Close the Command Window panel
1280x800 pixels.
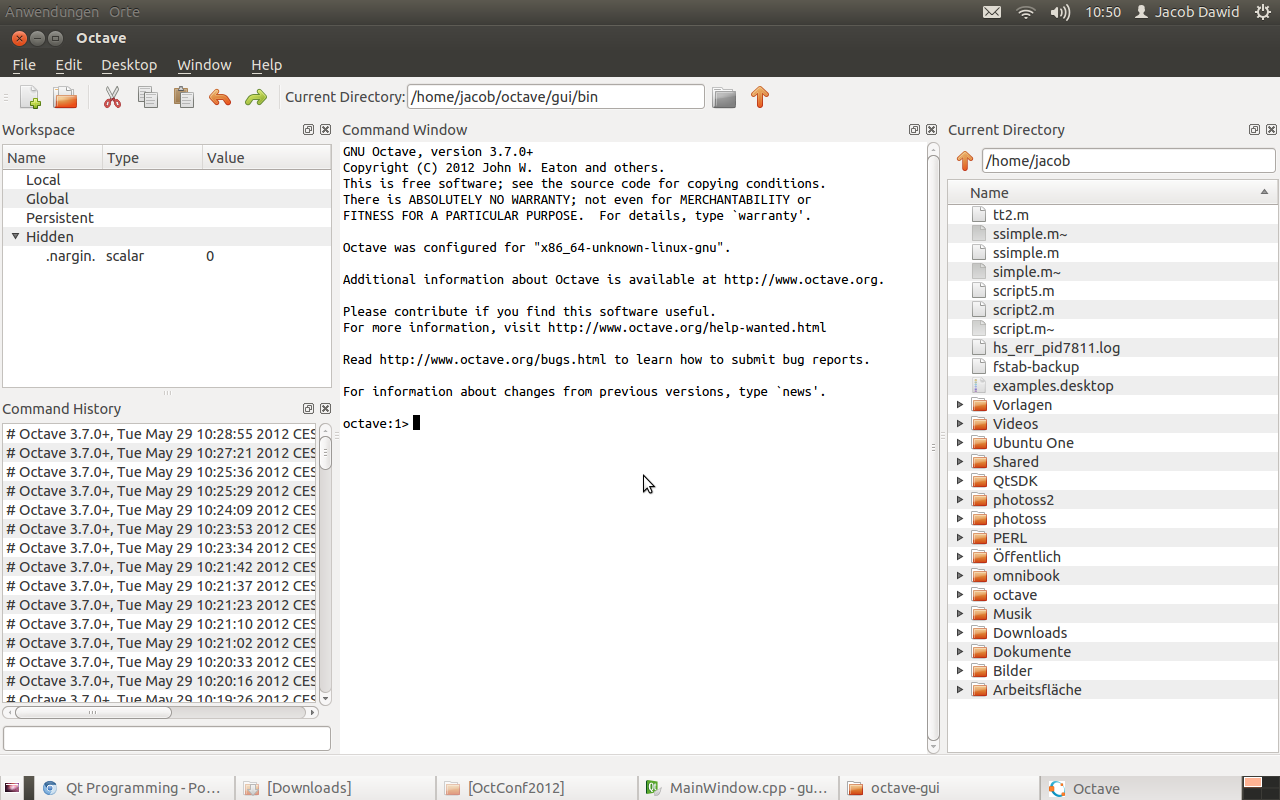click(x=931, y=130)
